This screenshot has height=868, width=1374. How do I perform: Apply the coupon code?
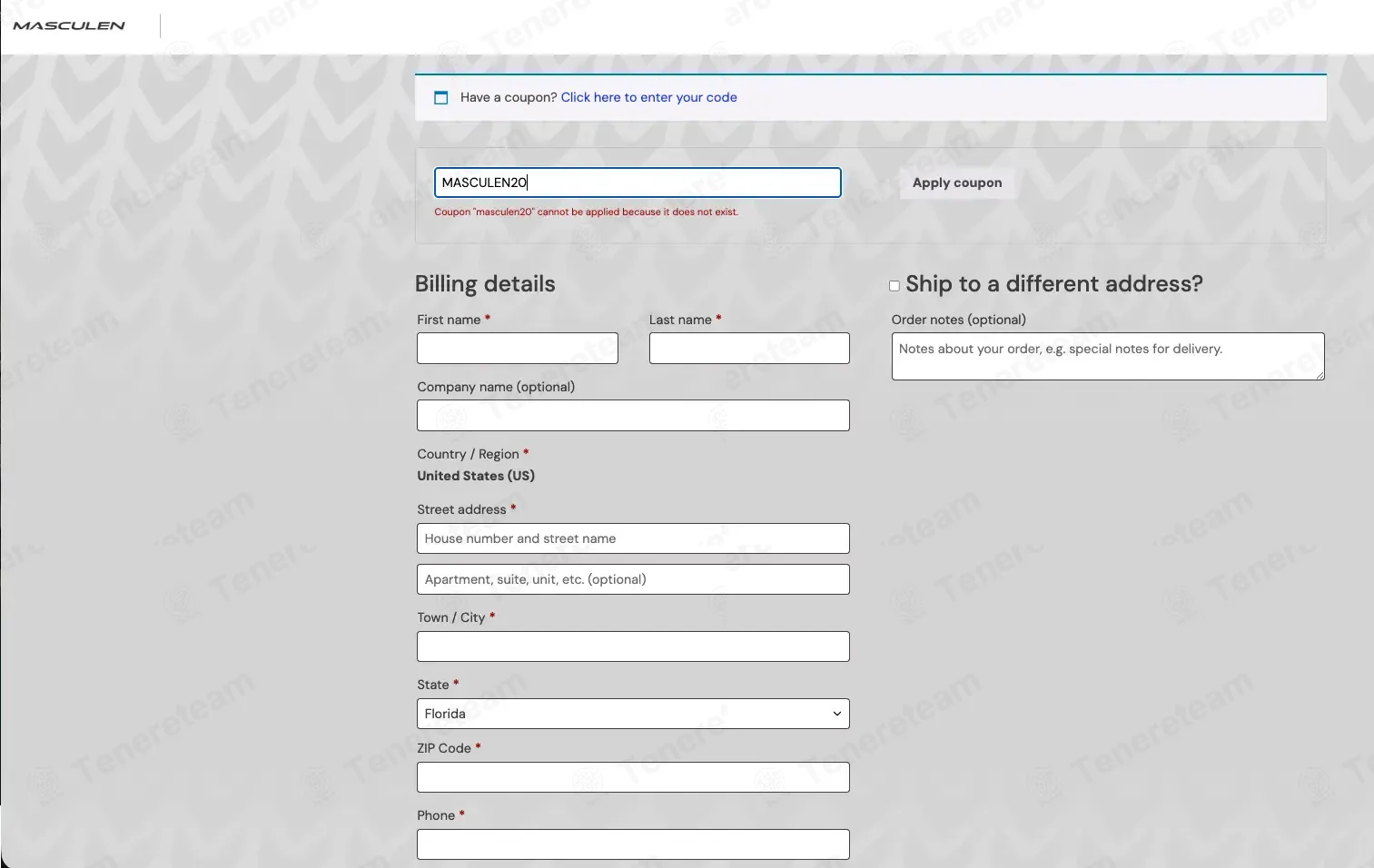(957, 182)
